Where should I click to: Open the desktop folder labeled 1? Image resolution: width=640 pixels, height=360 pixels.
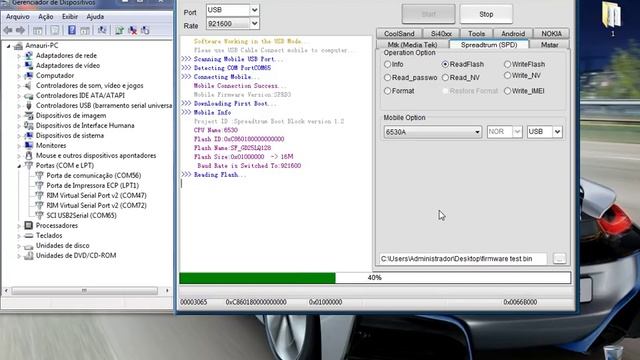point(611,18)
